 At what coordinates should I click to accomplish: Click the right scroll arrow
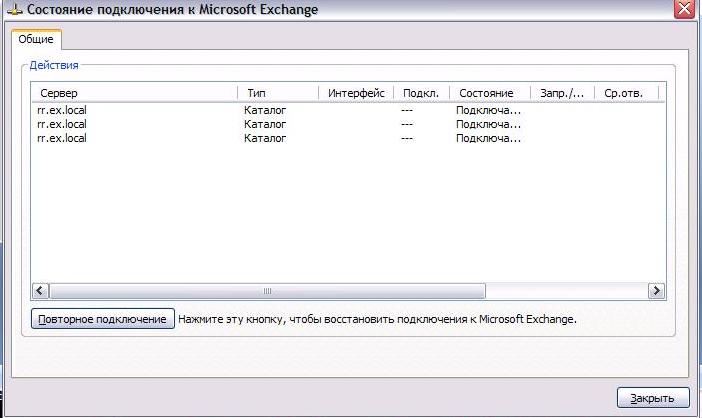tap(656, 291)
